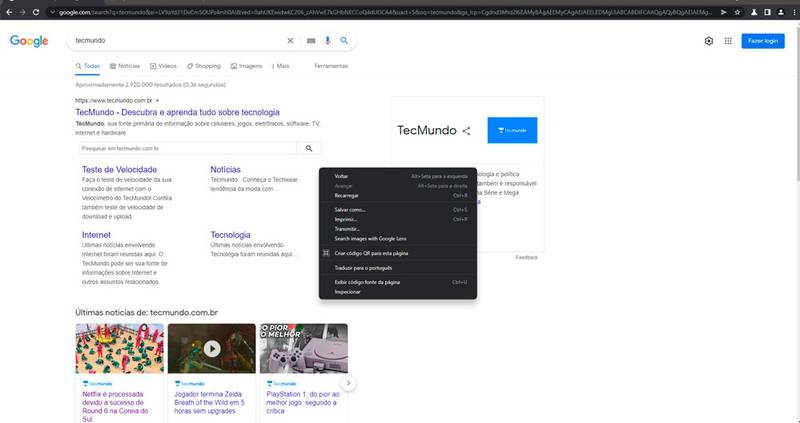800x423 pixels.
Task: Open the Netflix é processada news link
Action: coord(116,406)
